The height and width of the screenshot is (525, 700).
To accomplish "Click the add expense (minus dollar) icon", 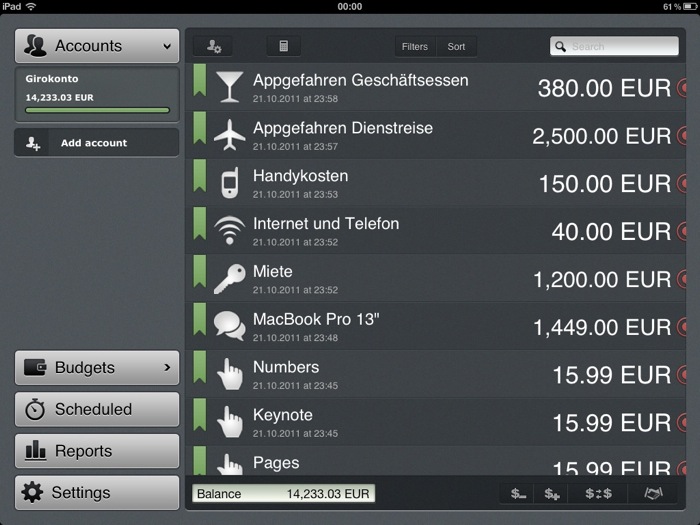I will [x=518, y=493].
